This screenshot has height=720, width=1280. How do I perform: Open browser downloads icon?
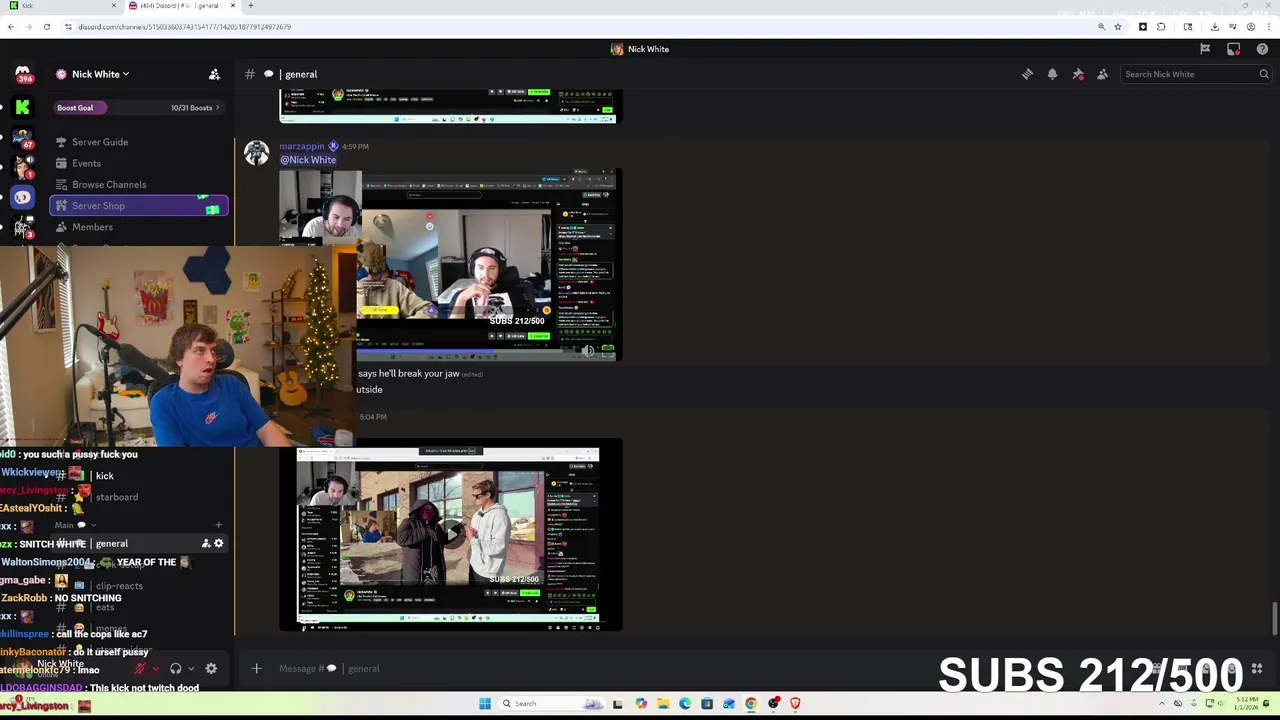1214,27
